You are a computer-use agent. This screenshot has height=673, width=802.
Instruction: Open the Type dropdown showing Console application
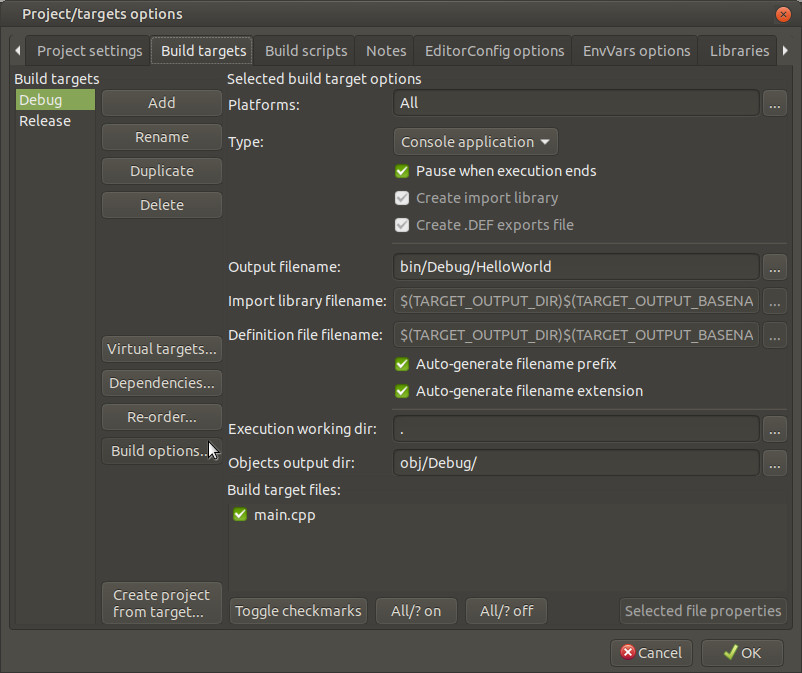coord(475,142)
